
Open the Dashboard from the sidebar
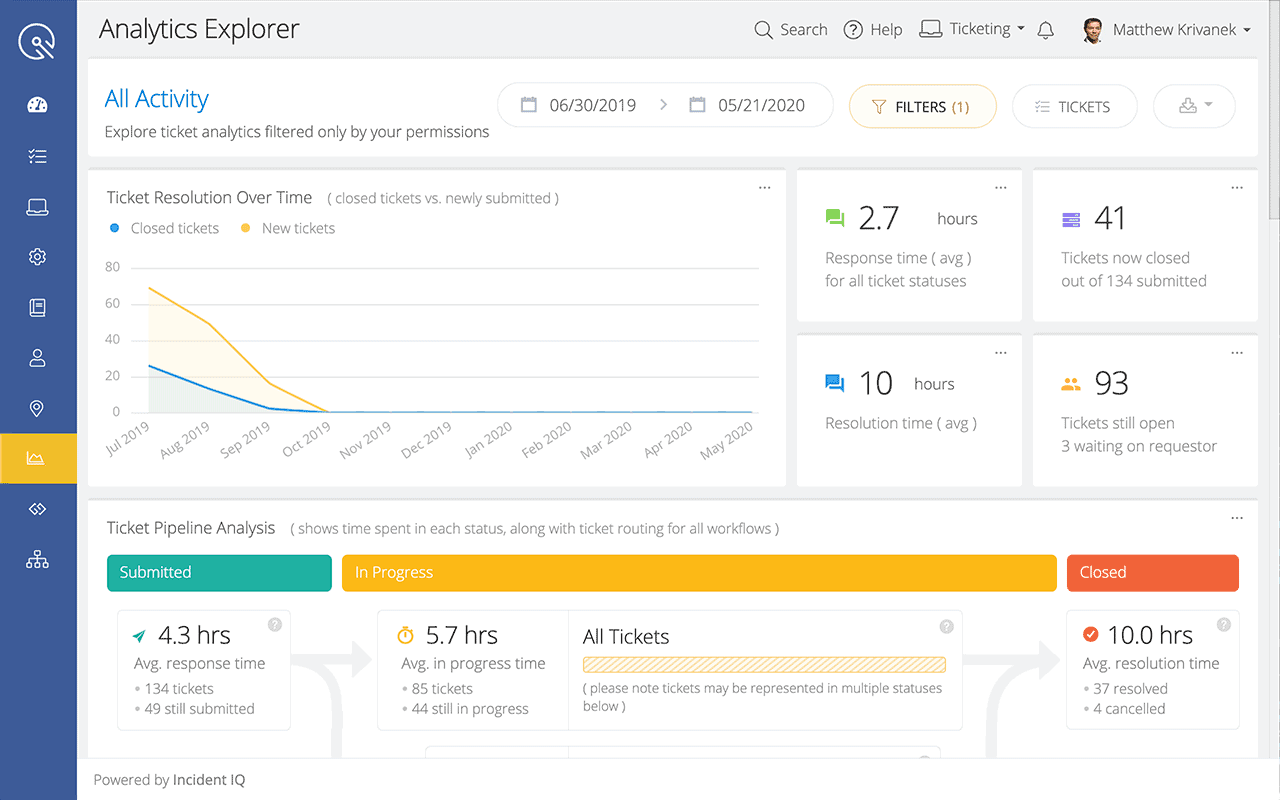[37, 104]
